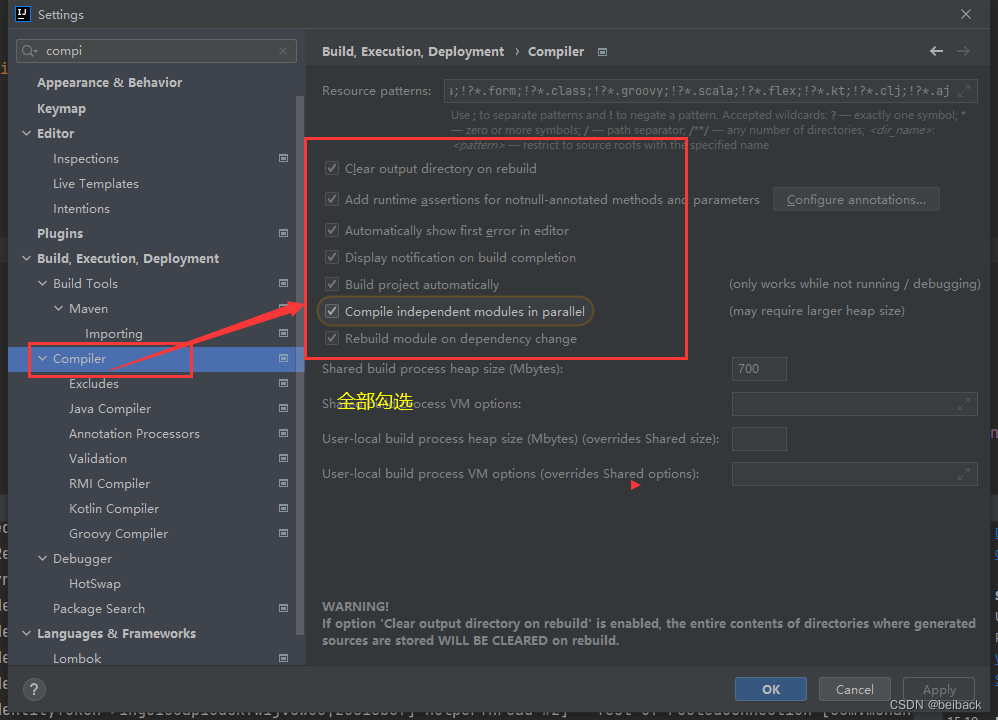Click project icon next to Build Tools
This screenshot has width=998, height=720.
click(x=283, y=283)
